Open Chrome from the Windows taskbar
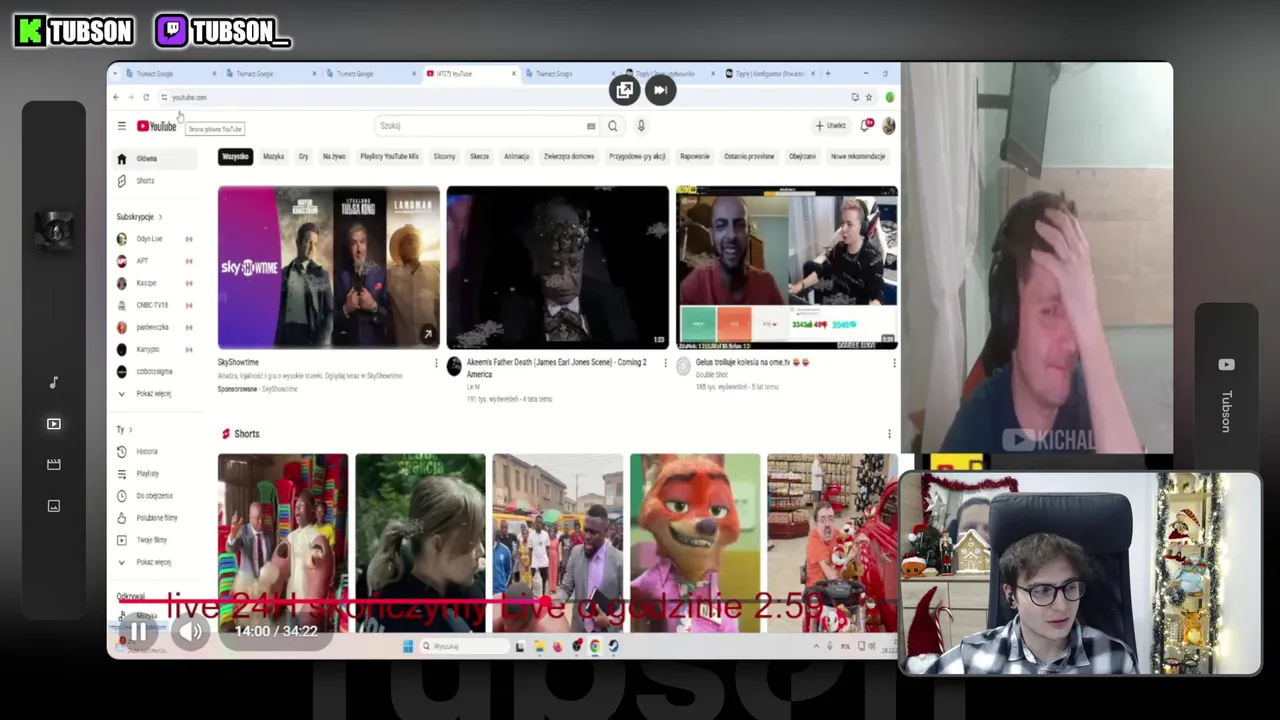This screenshot has width=1280, height=720. tap(595, 646)
